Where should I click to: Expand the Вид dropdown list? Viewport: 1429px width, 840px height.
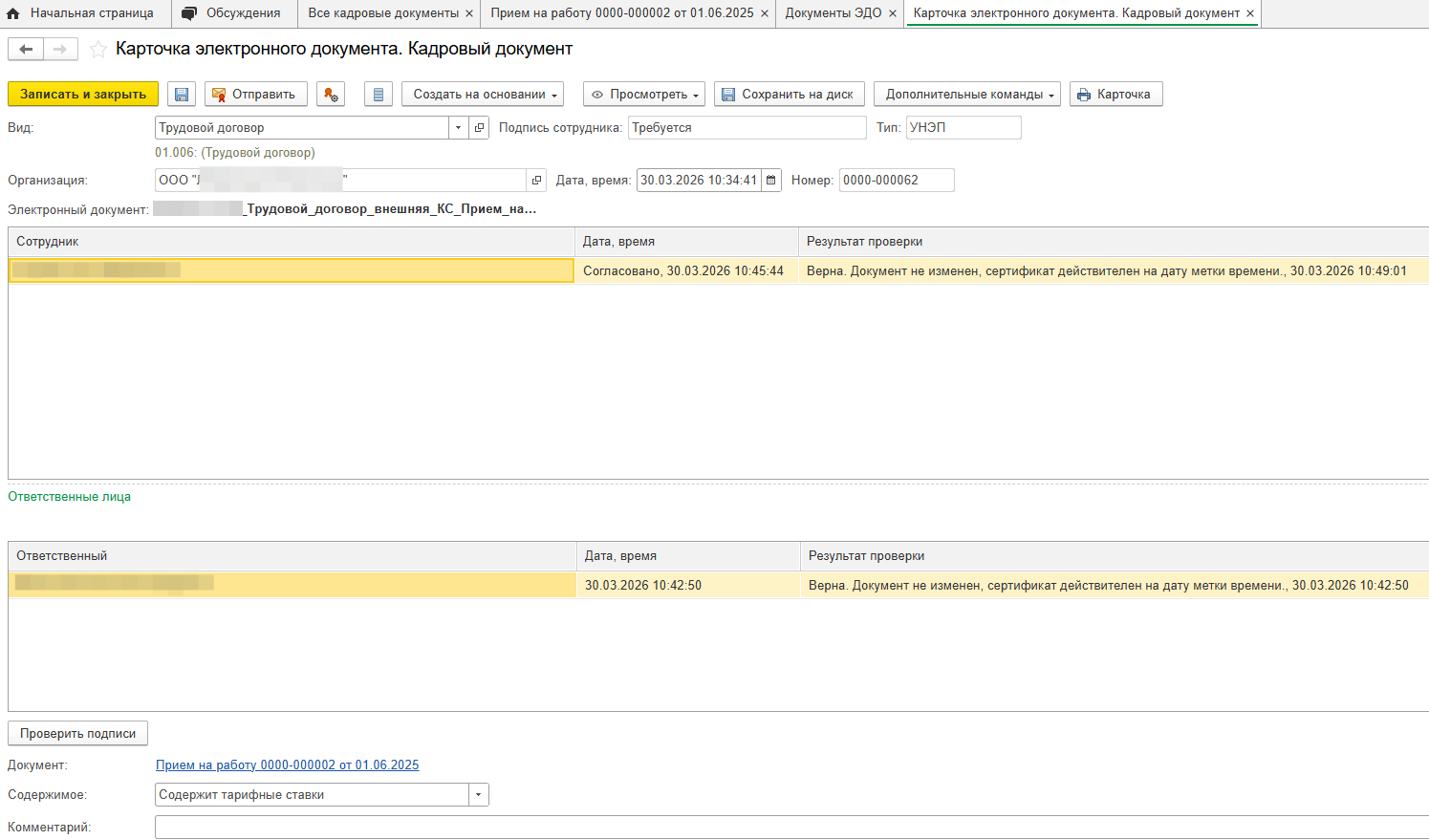pos(458,128)
